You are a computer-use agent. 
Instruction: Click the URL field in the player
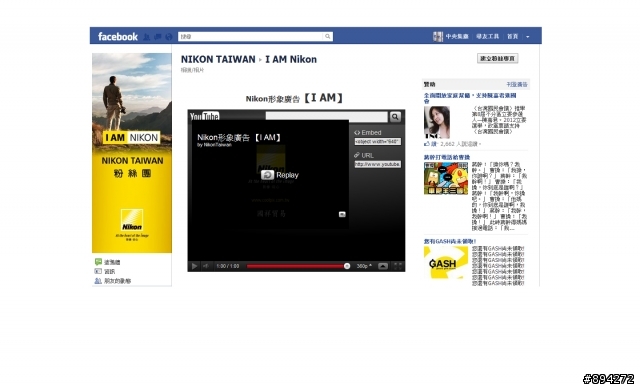pyautogui.click(x=378, y=165)
